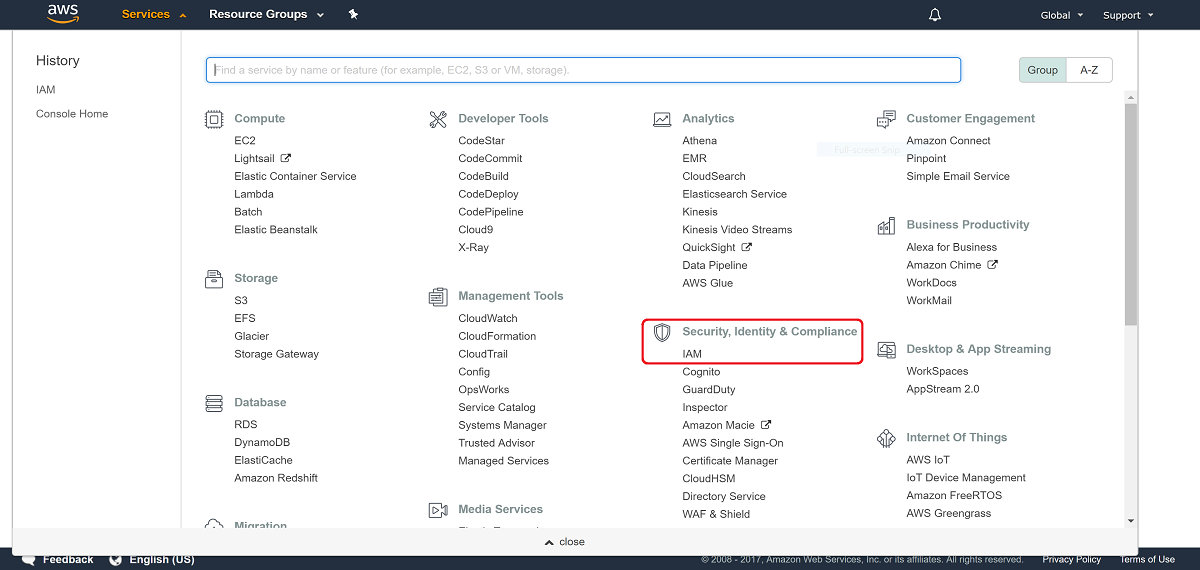
Task: Open Amazon FreeRTOS
Action: (954, 496)
